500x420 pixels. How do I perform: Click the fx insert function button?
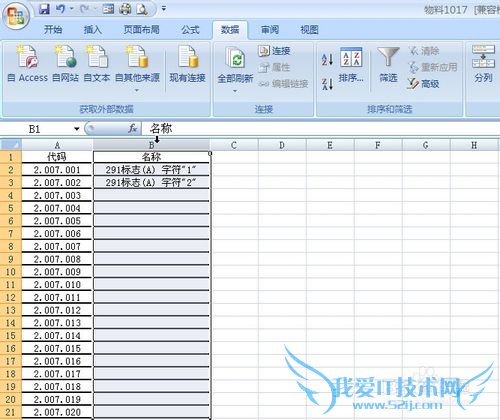point(132,128)
